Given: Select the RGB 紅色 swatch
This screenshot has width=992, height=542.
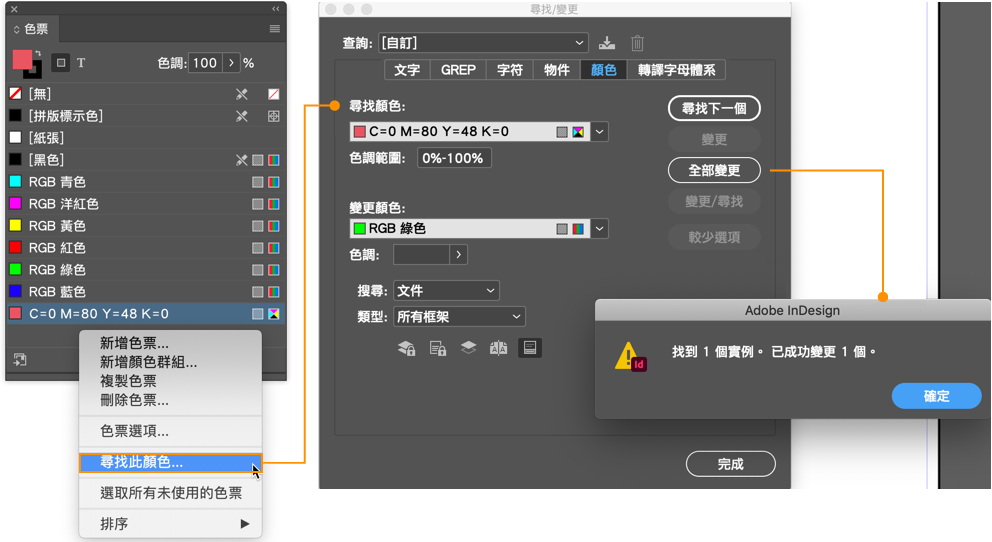Looking at the screenshot, I should pyautogui.click(x=146, y=247).
